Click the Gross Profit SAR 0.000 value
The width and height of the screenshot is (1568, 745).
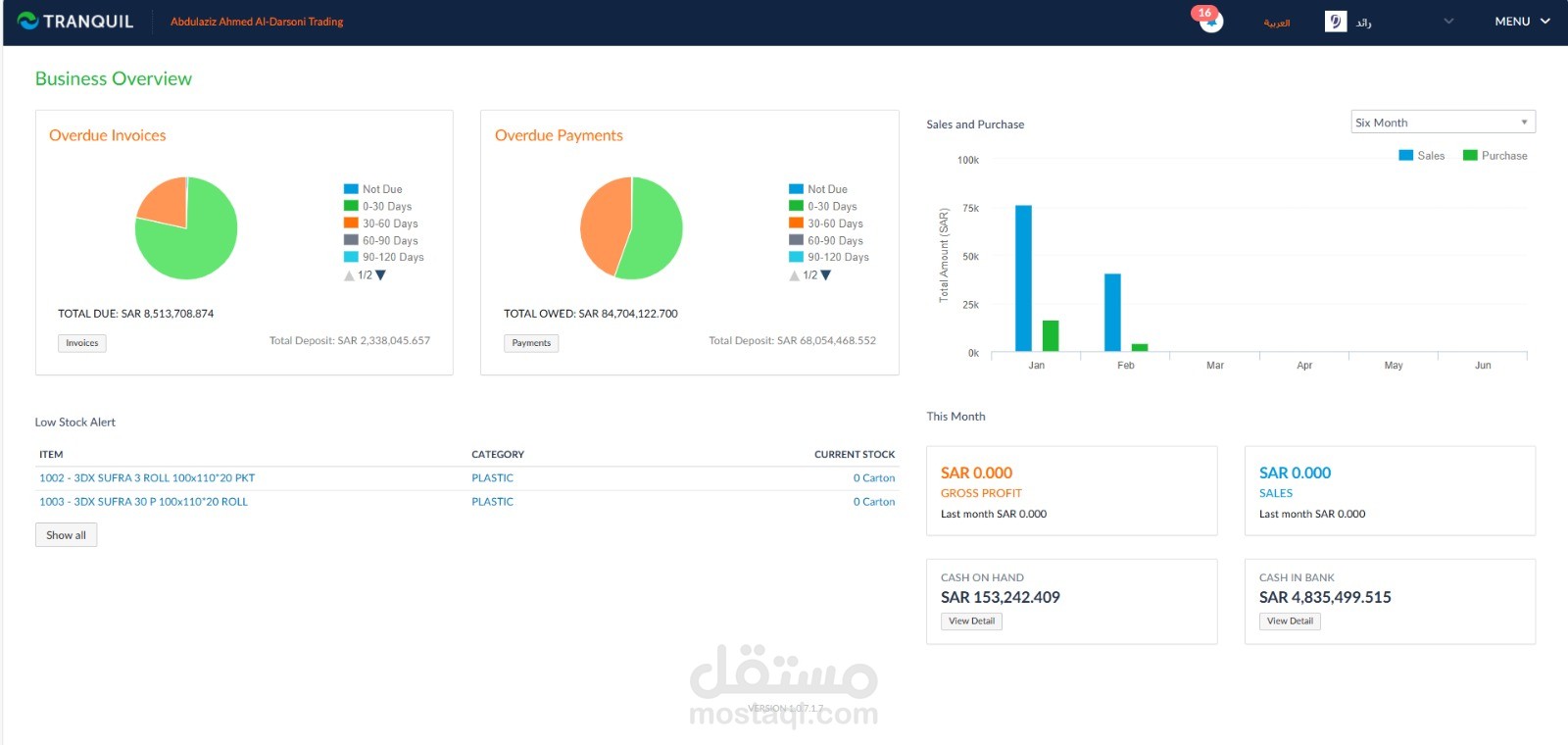pos(977,472)
